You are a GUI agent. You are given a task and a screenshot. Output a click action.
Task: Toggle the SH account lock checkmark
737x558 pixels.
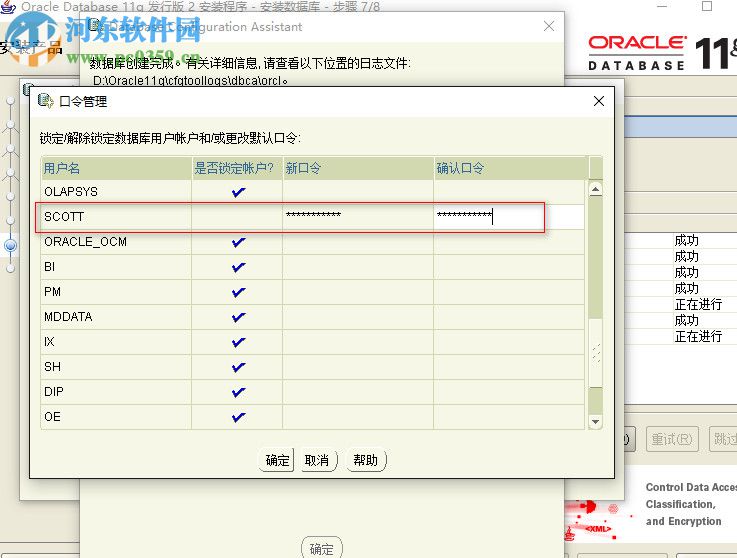pyautogui.click(x=238, y=367)
